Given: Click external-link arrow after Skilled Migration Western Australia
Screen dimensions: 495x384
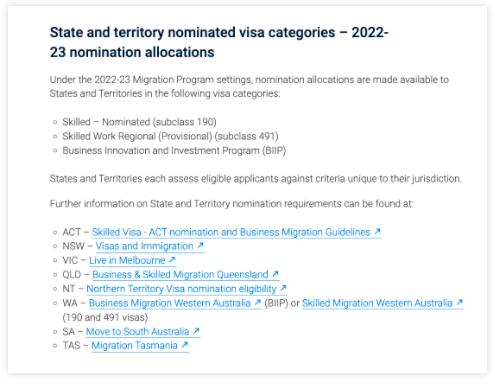Looking at the screenshot, I should [x=459, y=302].
